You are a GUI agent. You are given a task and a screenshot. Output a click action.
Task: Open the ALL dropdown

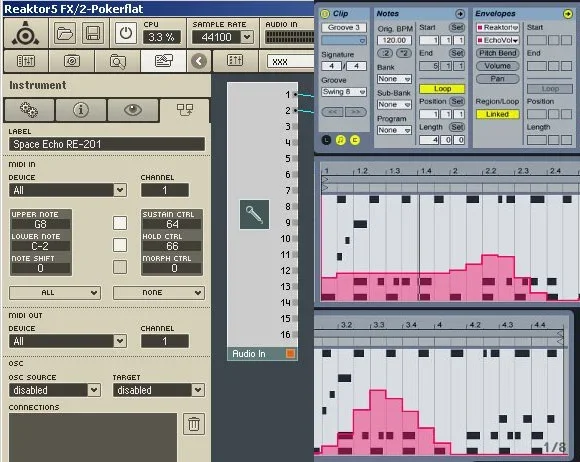coord(55,293)
